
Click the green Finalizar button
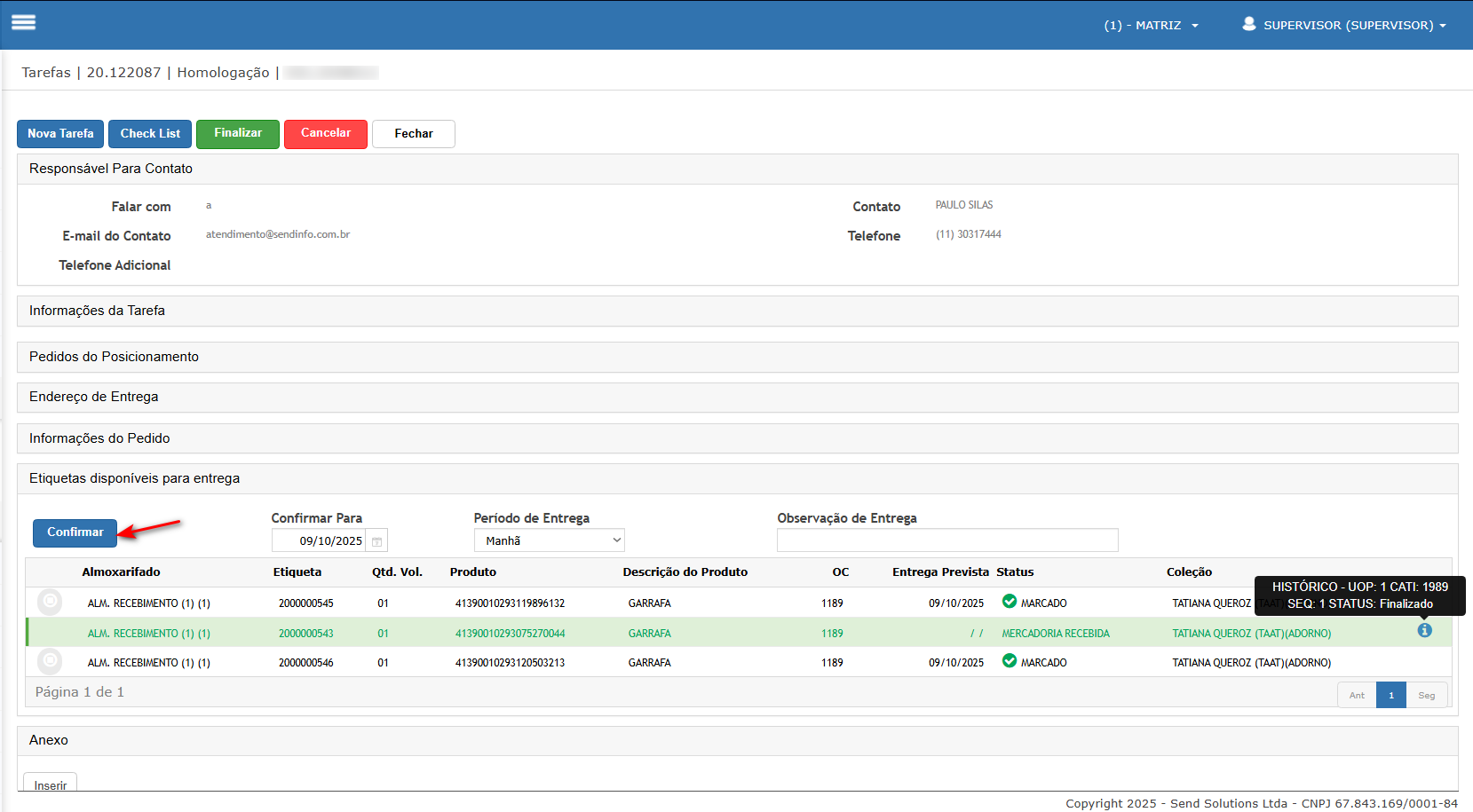pyautogui.click(x=238, y=133)
